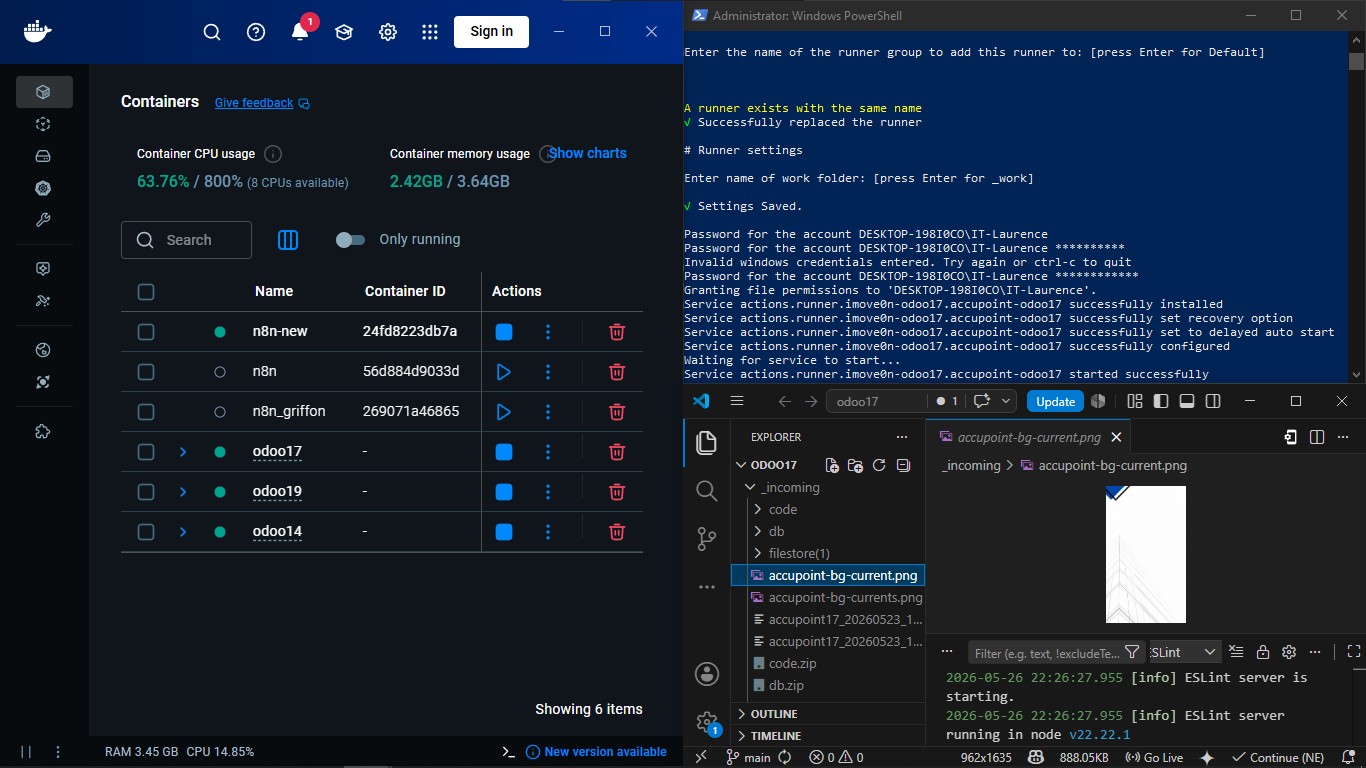
Task: Expand the odoo17 compose stack
Action: [x=183, y=452]
